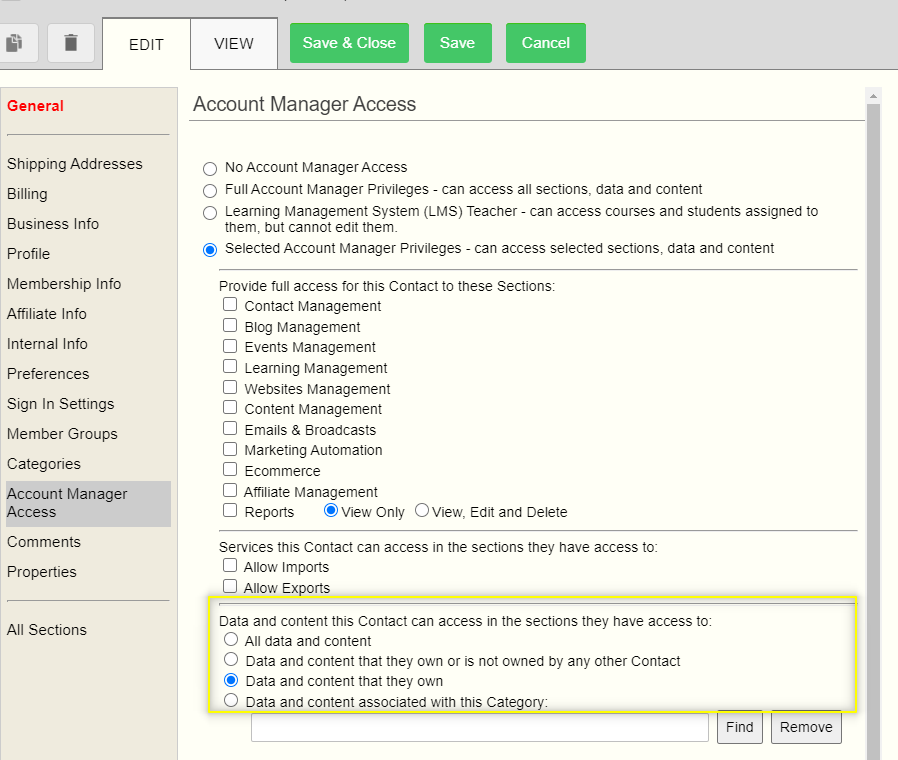Check the Content Management checkbox
Image resolution: width=898 pixels, height=760 pixels.
click(230, 407)
